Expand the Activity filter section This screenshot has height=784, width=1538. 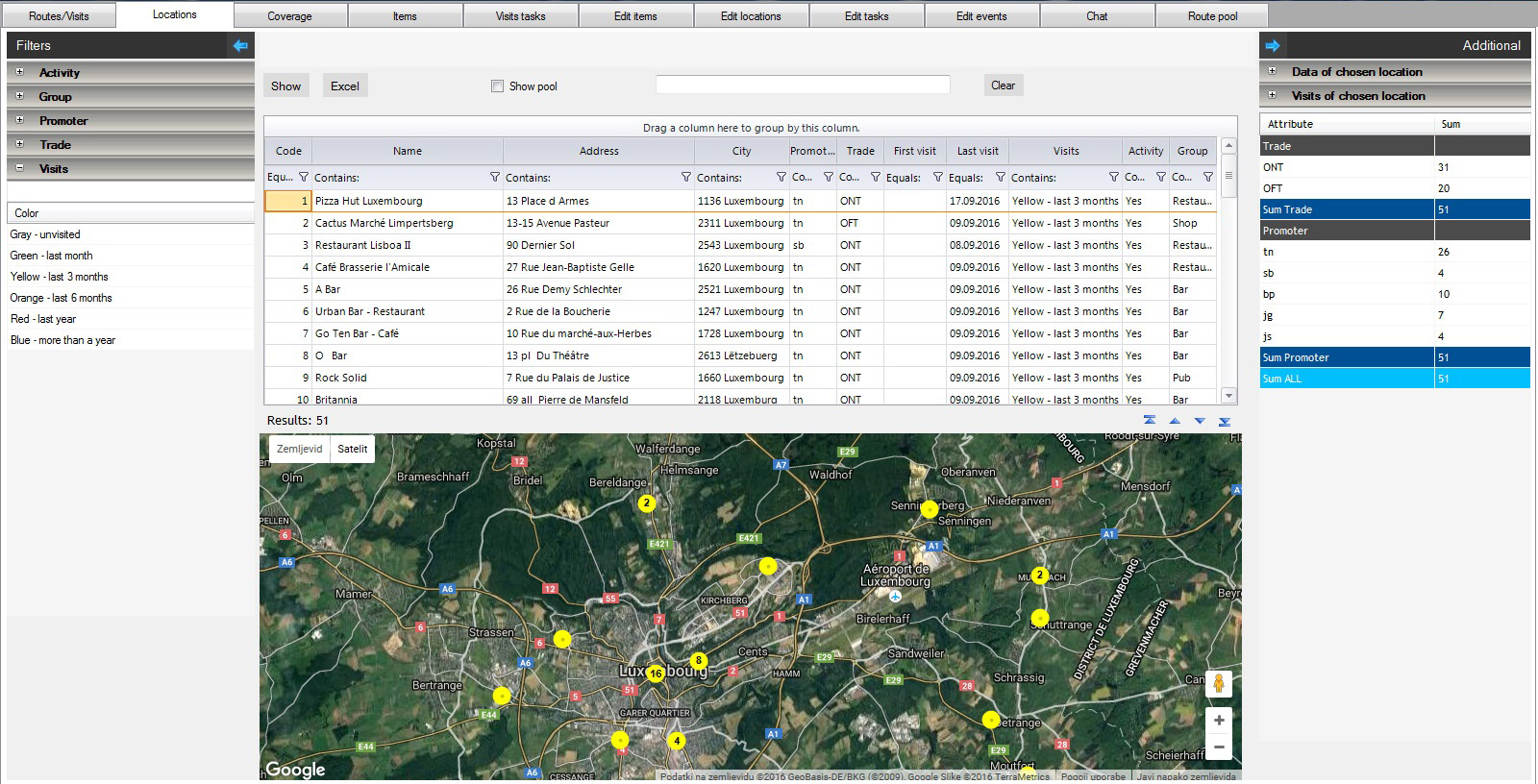click(x=19, y=72)
